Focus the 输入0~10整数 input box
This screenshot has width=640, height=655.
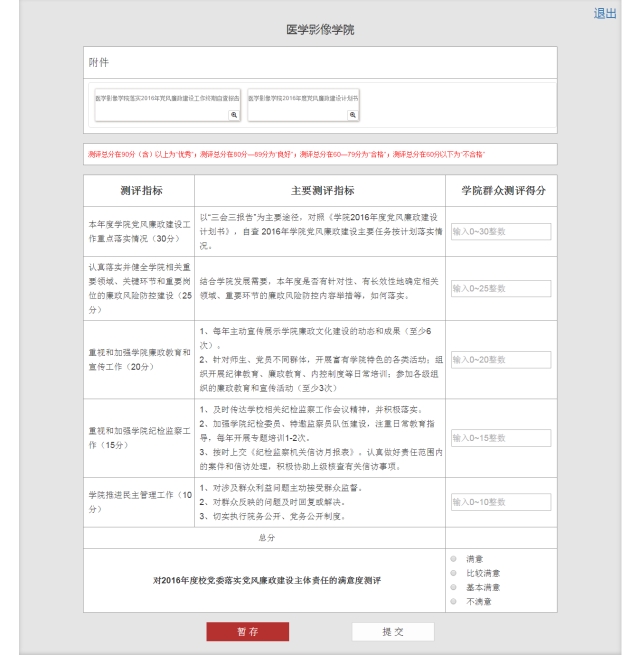pyautogui.click(x=500, y=502)
